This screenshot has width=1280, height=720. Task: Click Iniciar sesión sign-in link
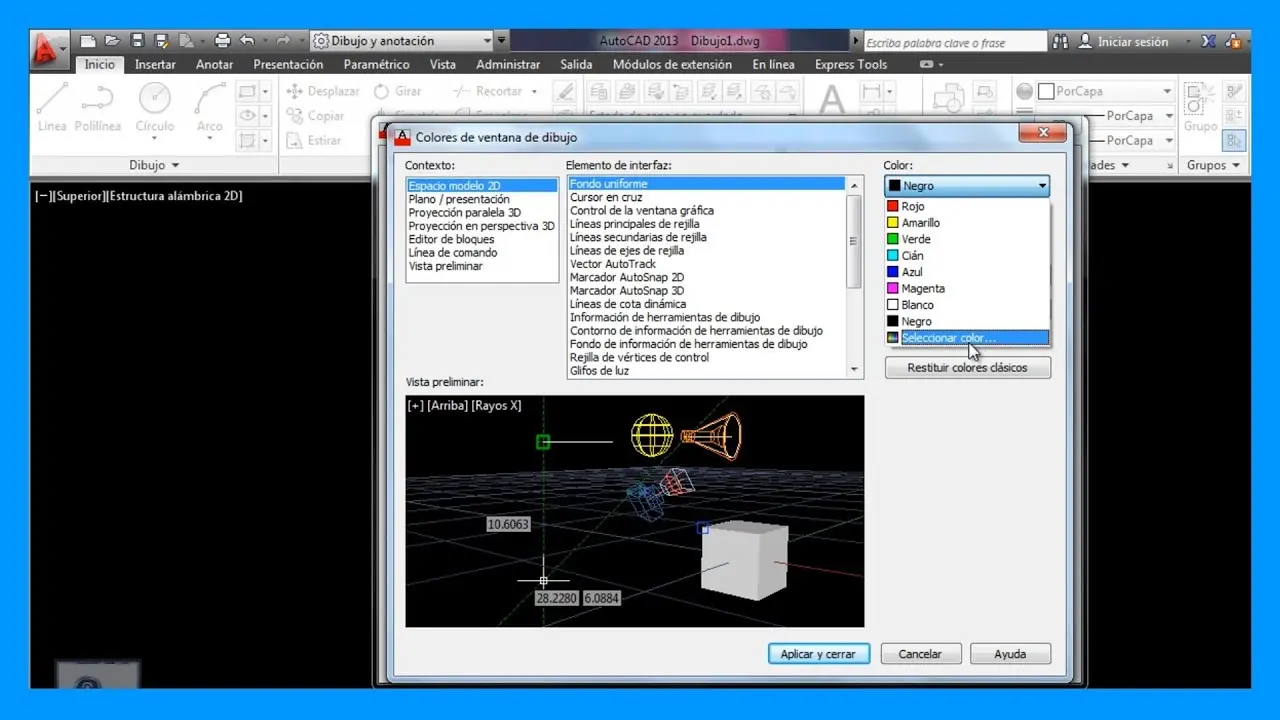tap(1122, 42)
